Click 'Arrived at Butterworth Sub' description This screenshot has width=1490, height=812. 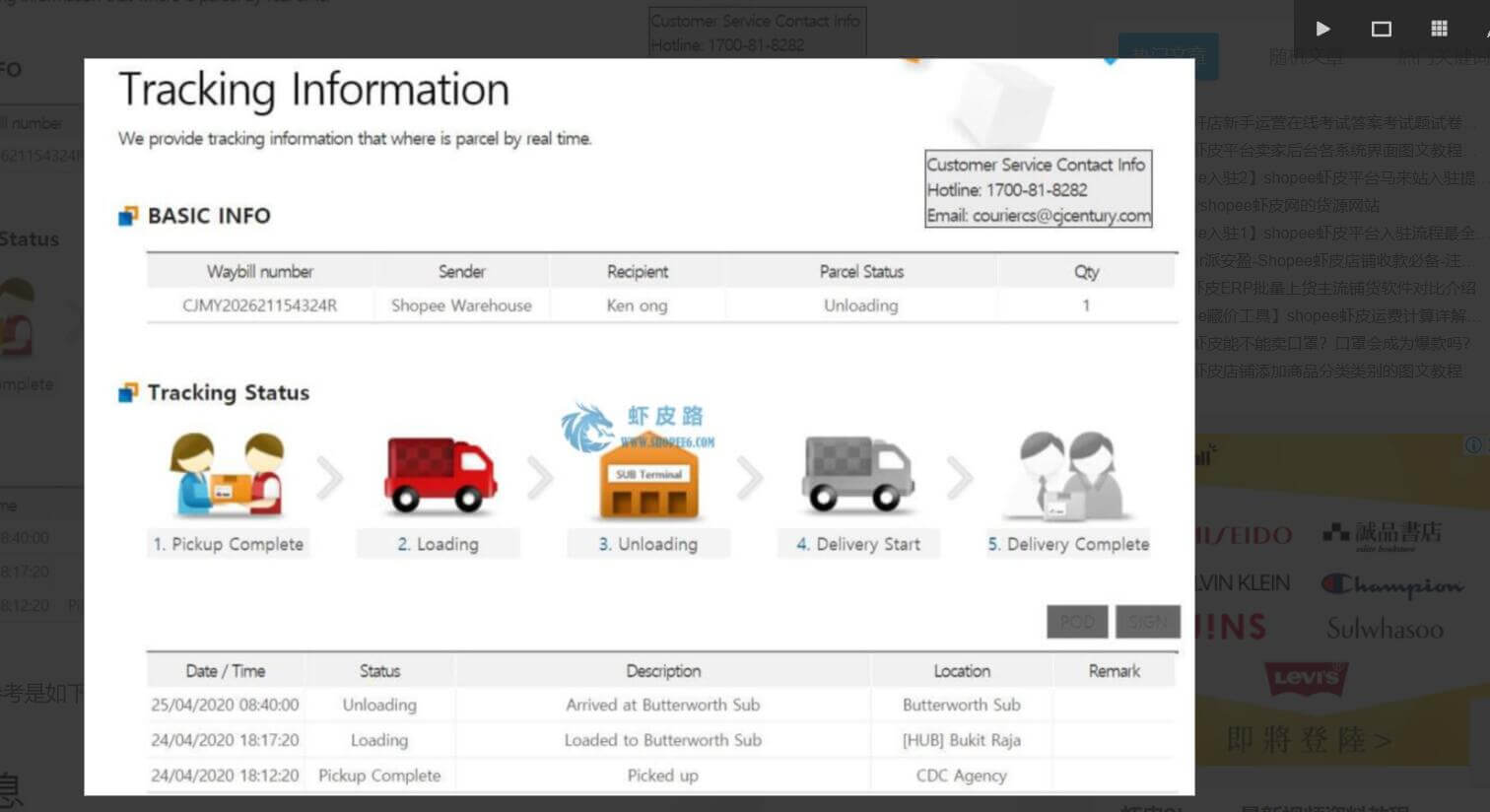click(x=663, y=705)
